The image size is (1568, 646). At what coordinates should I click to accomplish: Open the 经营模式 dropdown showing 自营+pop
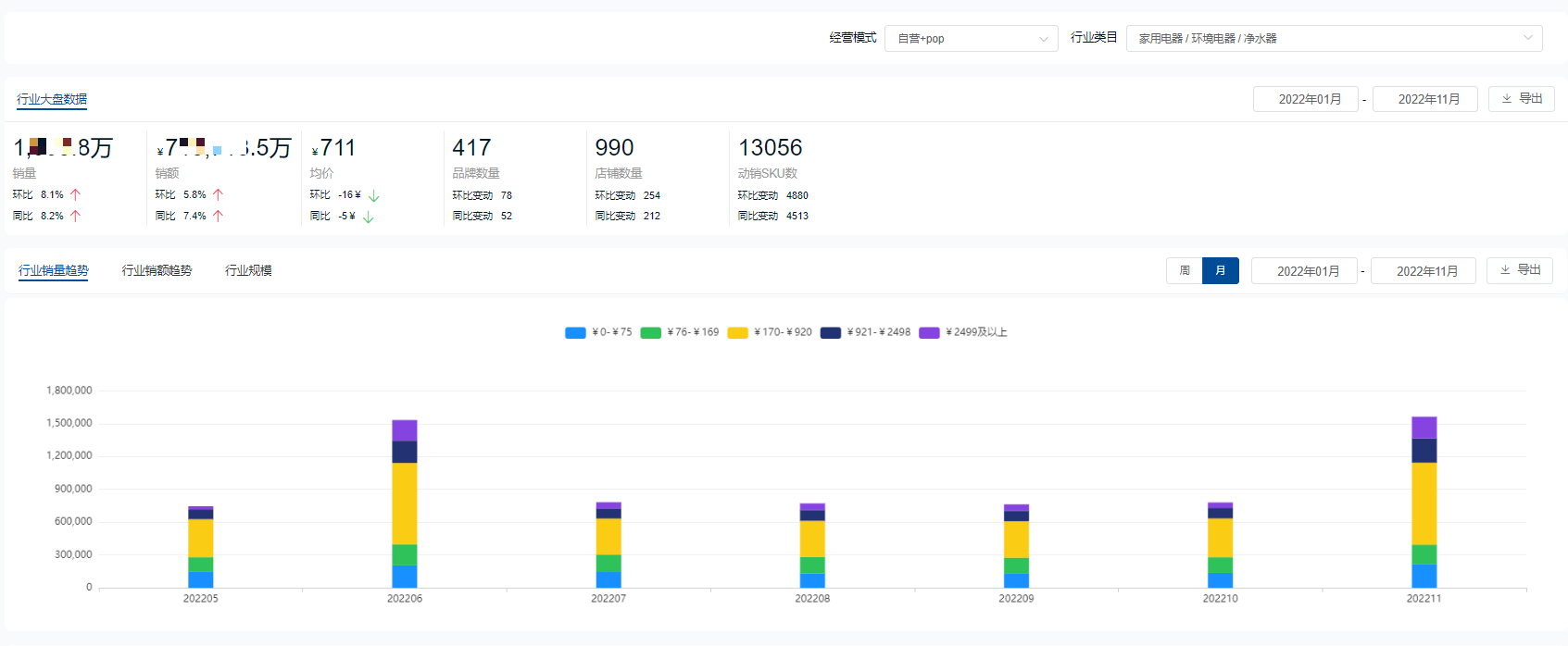click(971, 39)
